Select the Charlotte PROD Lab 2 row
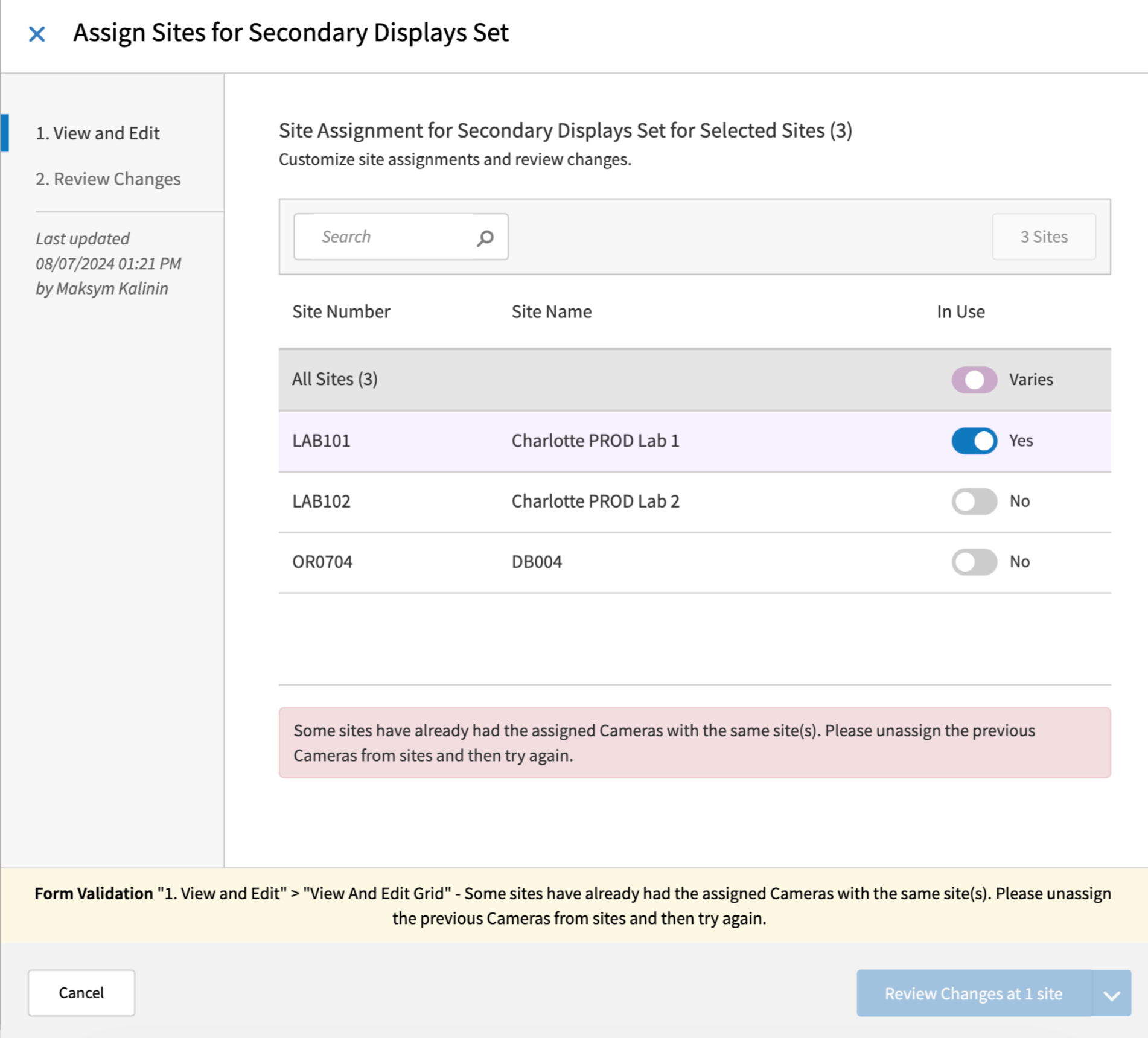The width and height of the screenshot is (1148, 1038). click(595, 501)
